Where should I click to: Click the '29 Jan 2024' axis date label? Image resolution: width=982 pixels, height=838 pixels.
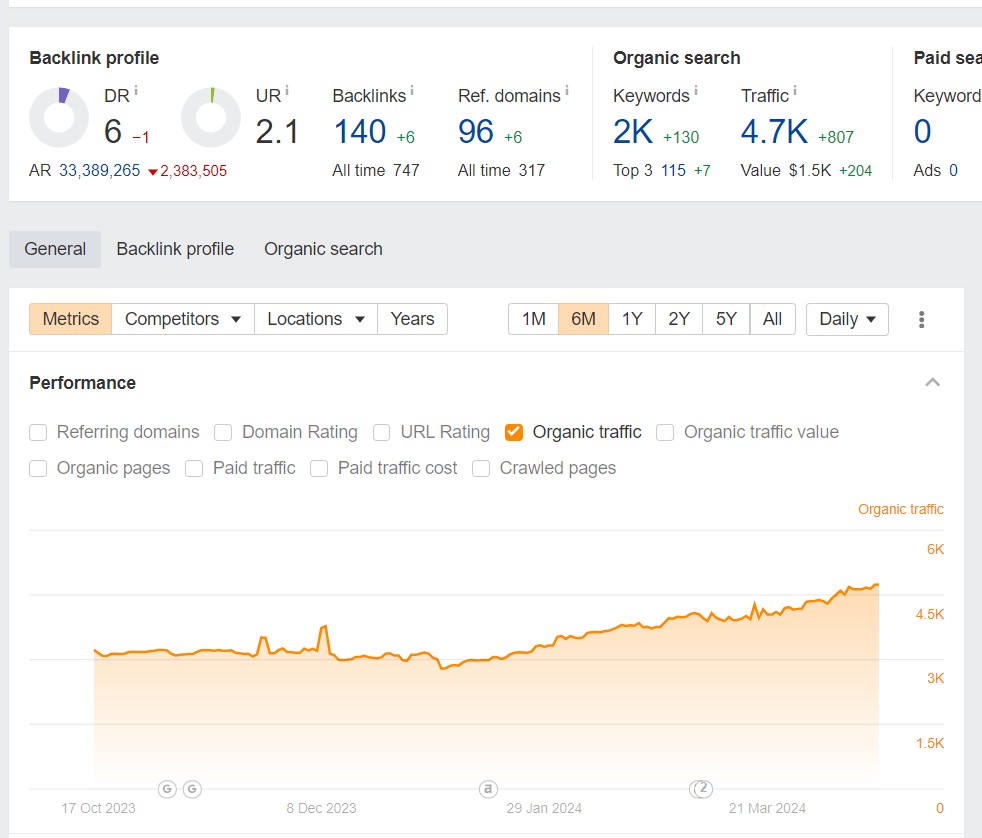(544, 808)
